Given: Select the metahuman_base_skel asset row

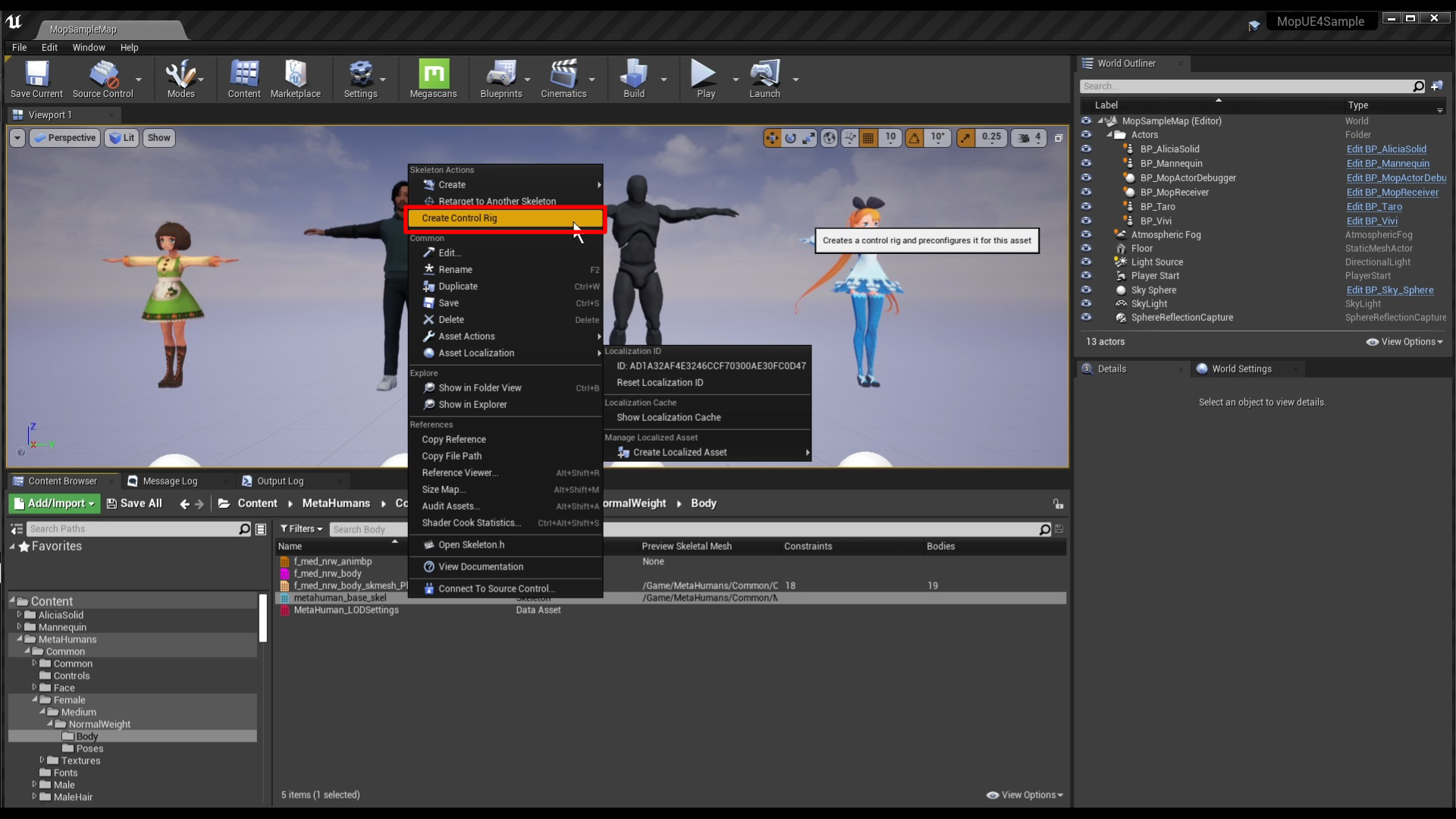Looking at the screenshot, I should (x=670, y=598).
